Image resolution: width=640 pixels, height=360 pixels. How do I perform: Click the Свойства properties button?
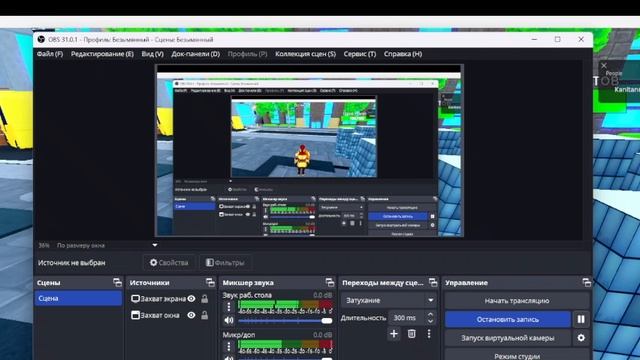pyautogui.click(x=169, y=262)
